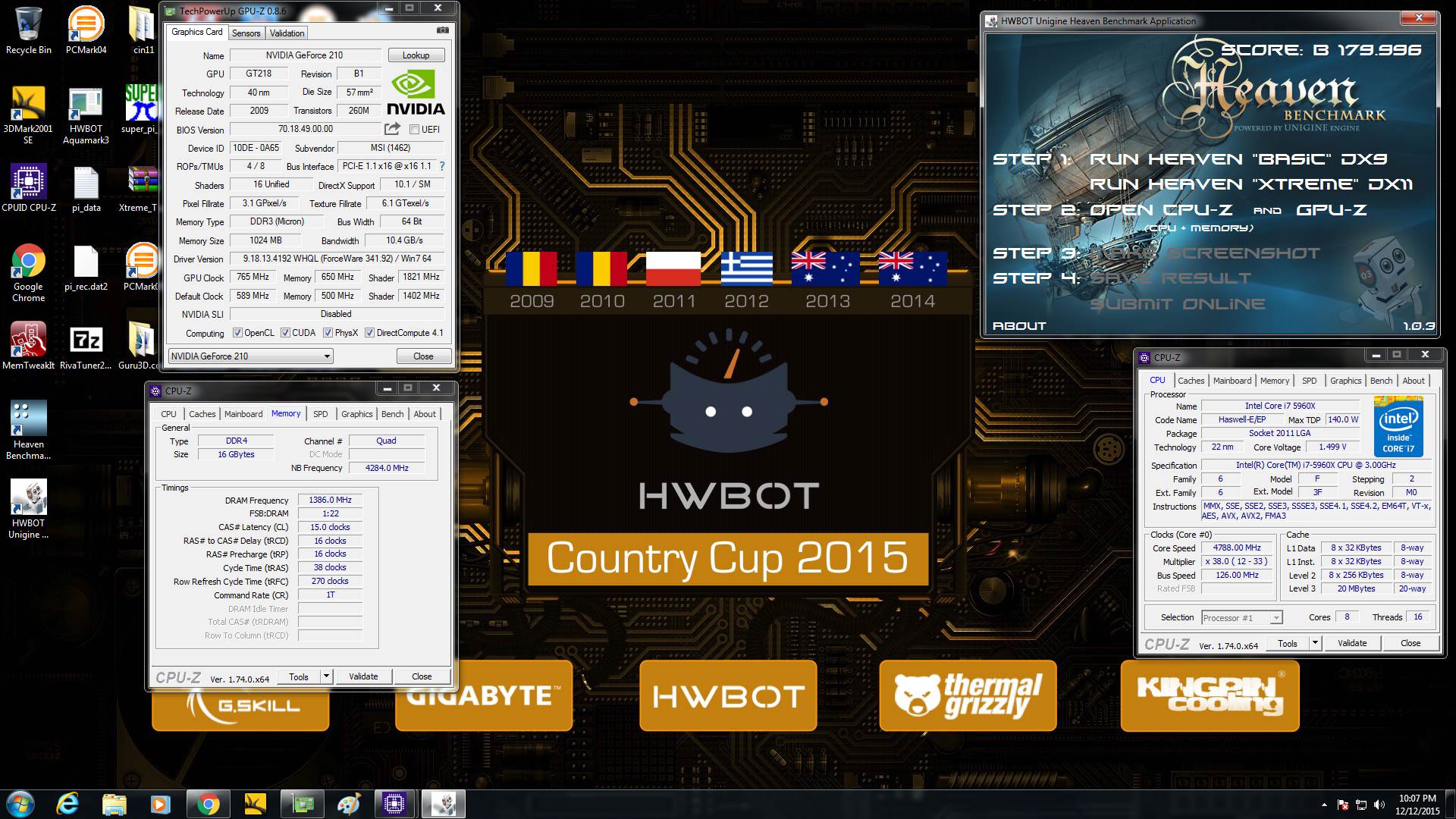The image size is (1456, 819).
Task: Toggle the PhysX checkbox
Action: (328, 333)
